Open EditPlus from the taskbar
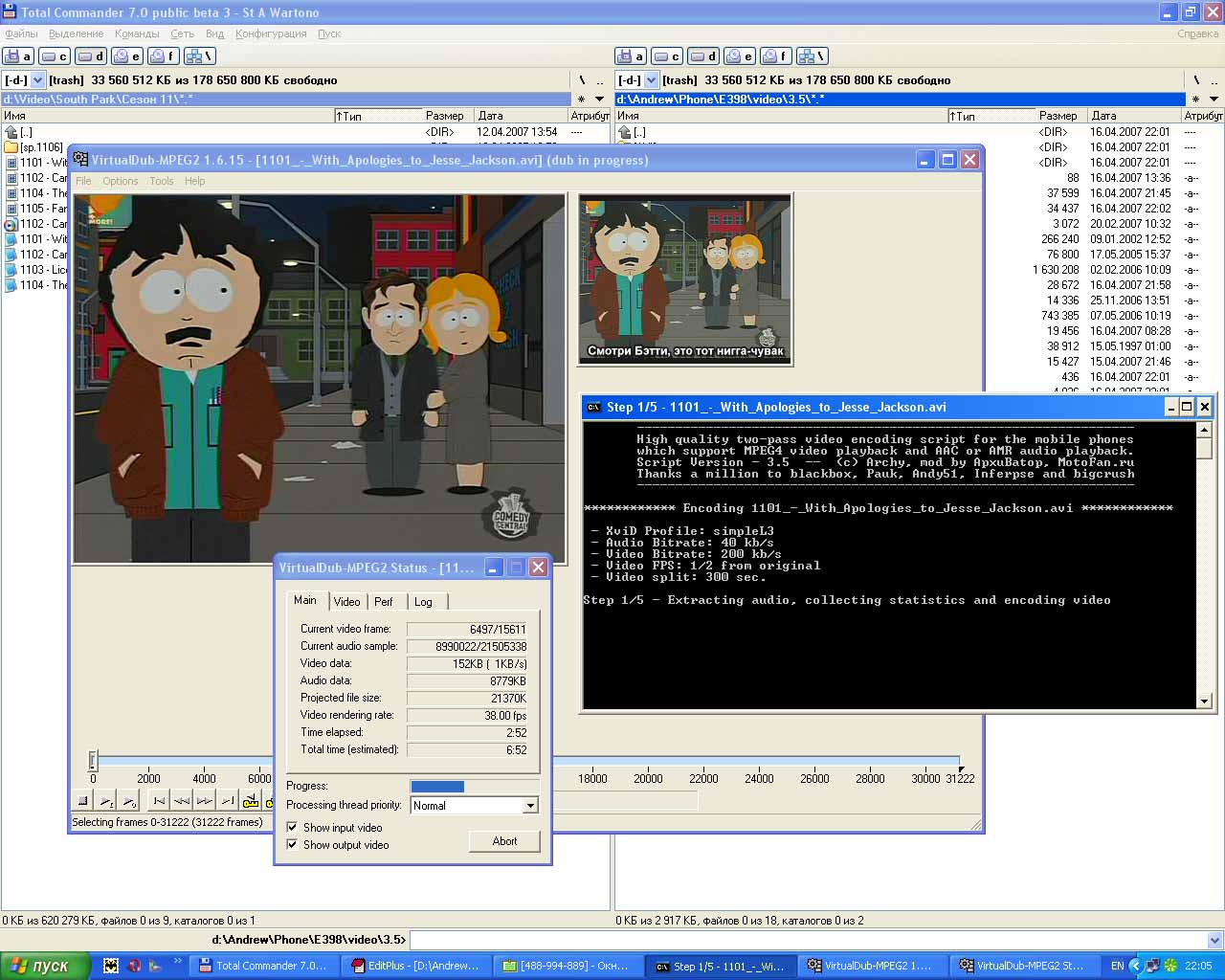This screenshot has width=1225, height=980. [x=416, y=966]
